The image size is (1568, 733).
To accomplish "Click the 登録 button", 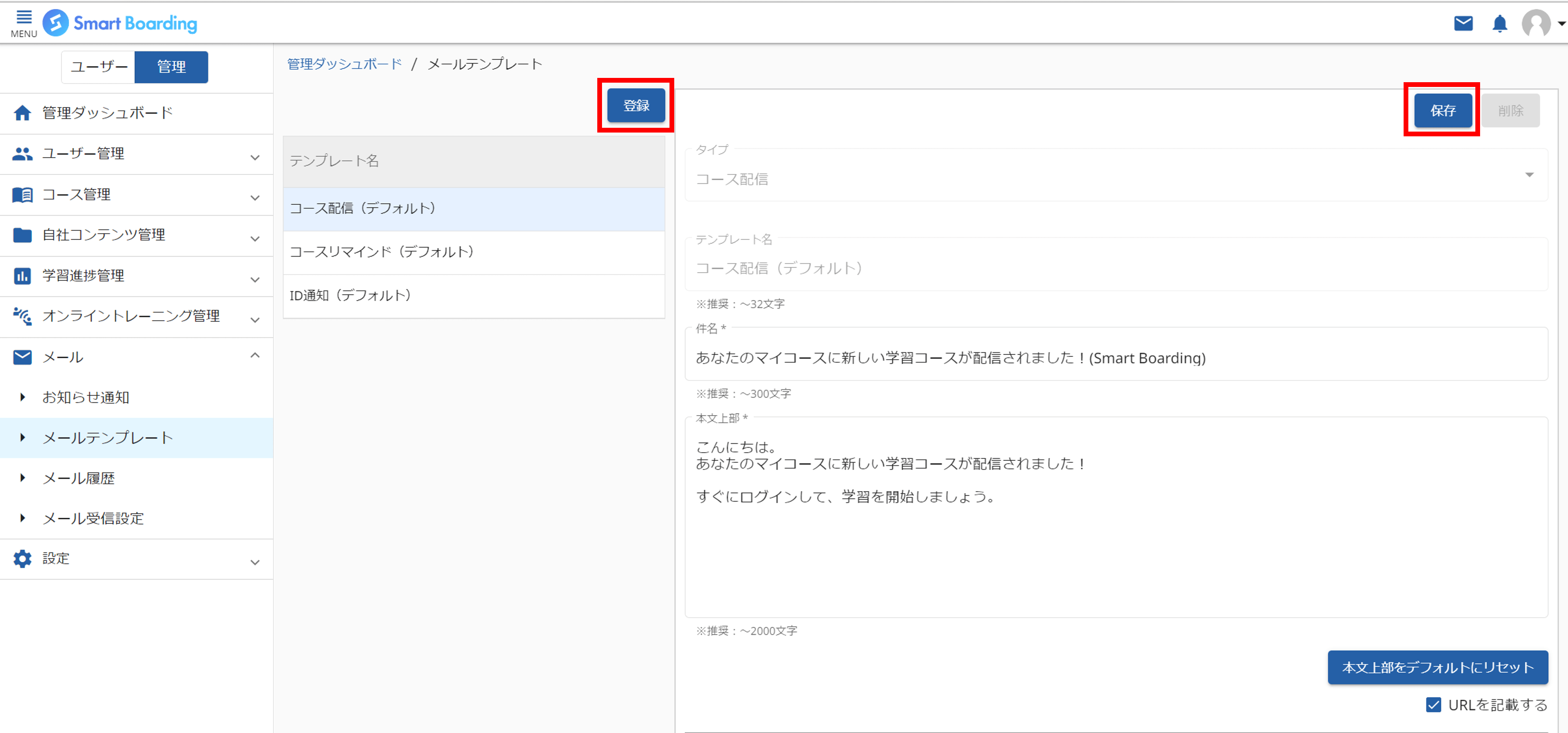I will click(636, 105).
